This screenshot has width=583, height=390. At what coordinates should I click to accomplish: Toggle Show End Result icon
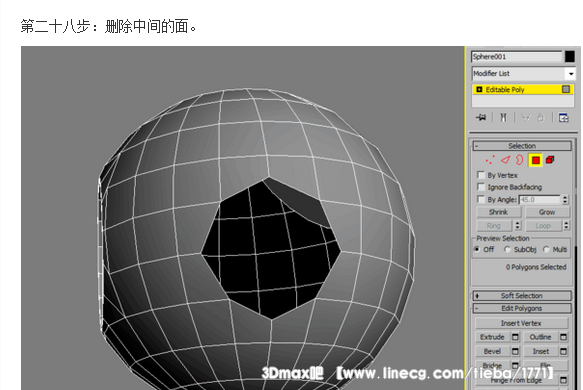click(x=503, y=118)
